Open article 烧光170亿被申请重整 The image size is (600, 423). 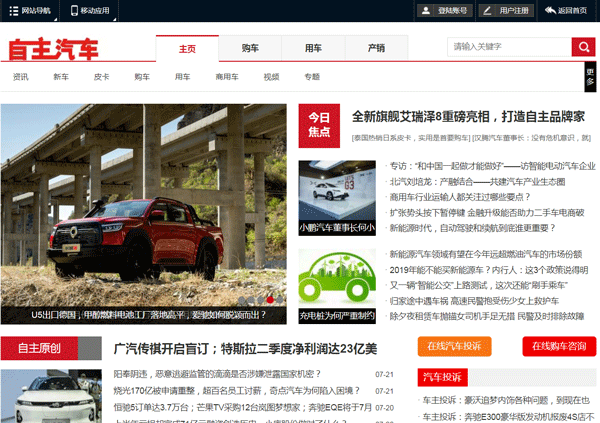(x=237, y=391)
